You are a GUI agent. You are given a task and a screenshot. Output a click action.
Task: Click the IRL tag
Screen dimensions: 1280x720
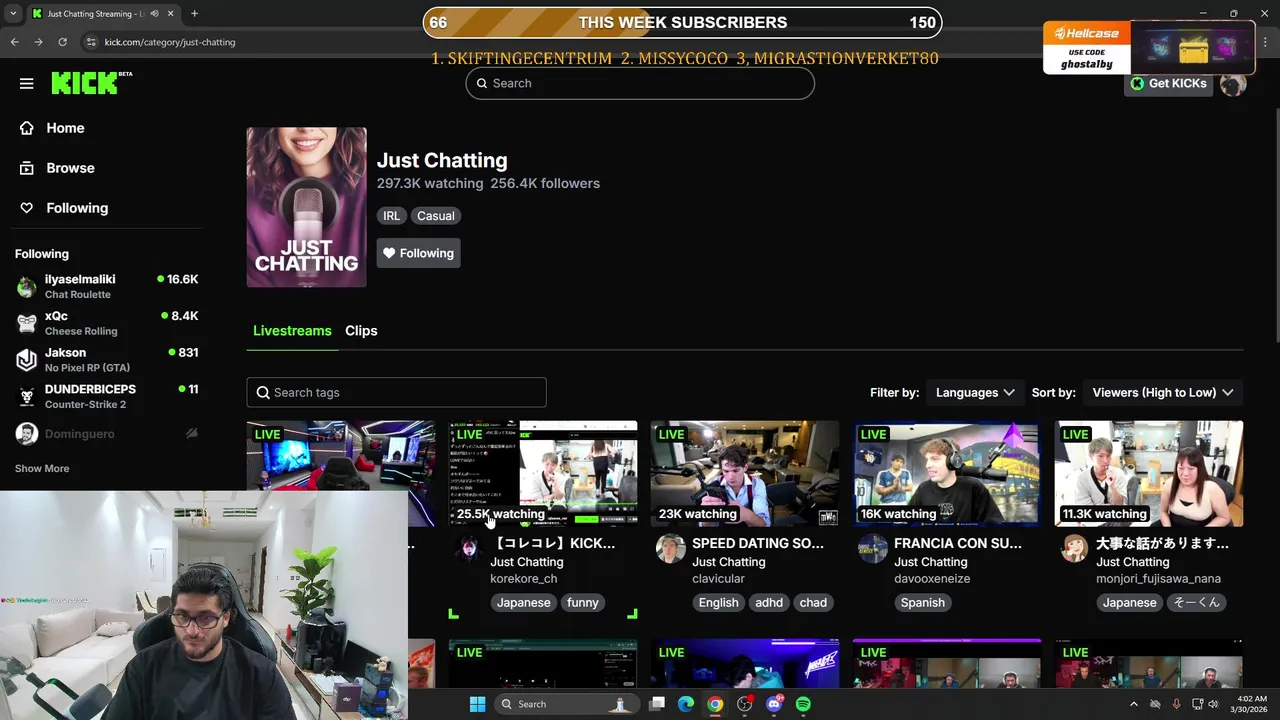(x=391, y=216)
